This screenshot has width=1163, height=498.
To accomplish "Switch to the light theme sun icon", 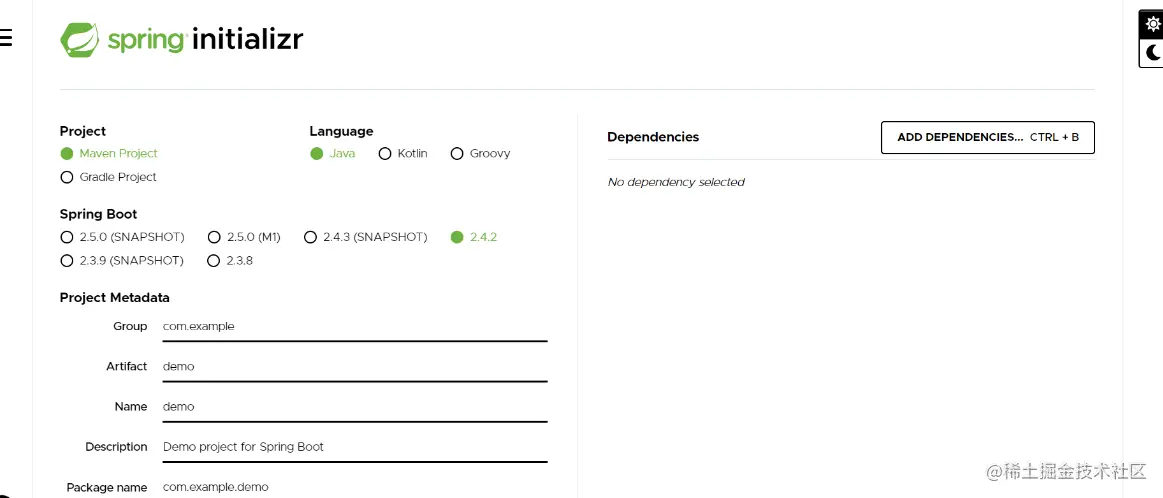I will click(x=1153, y=24).
